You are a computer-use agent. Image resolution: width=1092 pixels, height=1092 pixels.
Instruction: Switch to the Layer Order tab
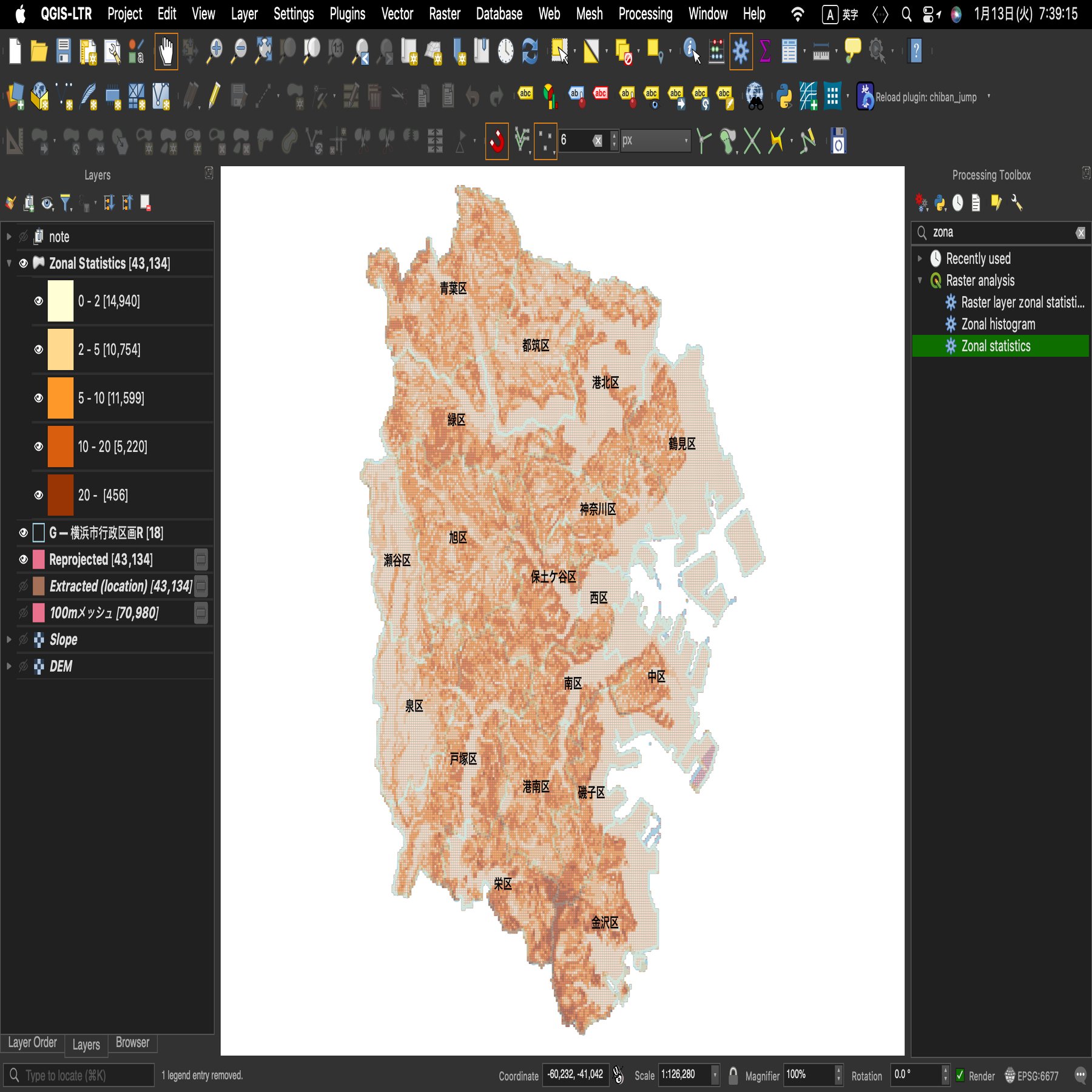pos(32,1043)
